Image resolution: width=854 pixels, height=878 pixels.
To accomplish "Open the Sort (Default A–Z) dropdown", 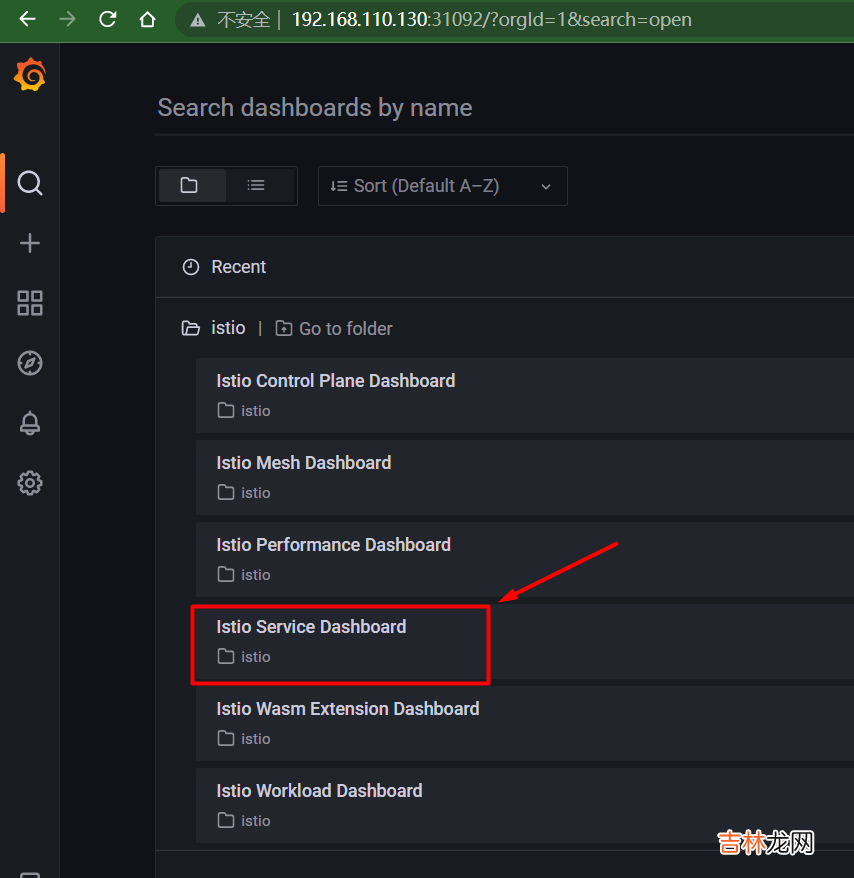I will (x=442, y=186).
